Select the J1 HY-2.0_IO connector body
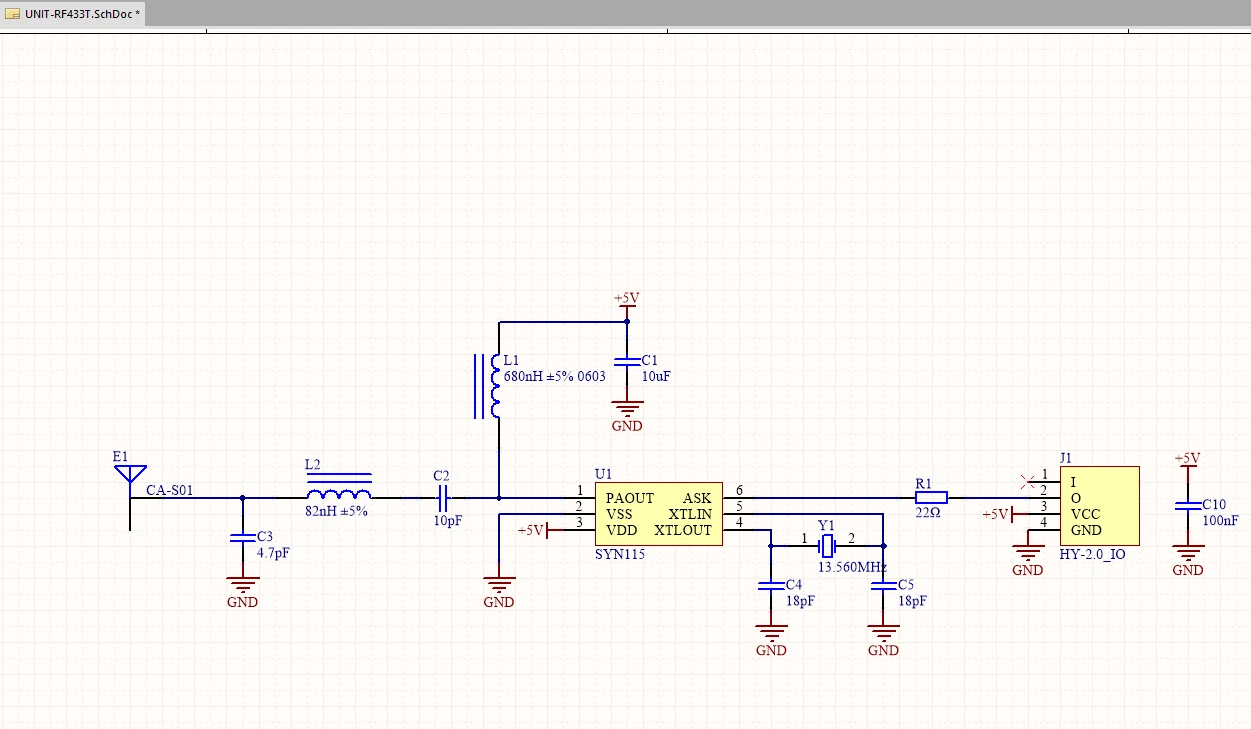The height and width of the screenshot is (729, 1251). pyautogui.click(x=1099, y=506)
